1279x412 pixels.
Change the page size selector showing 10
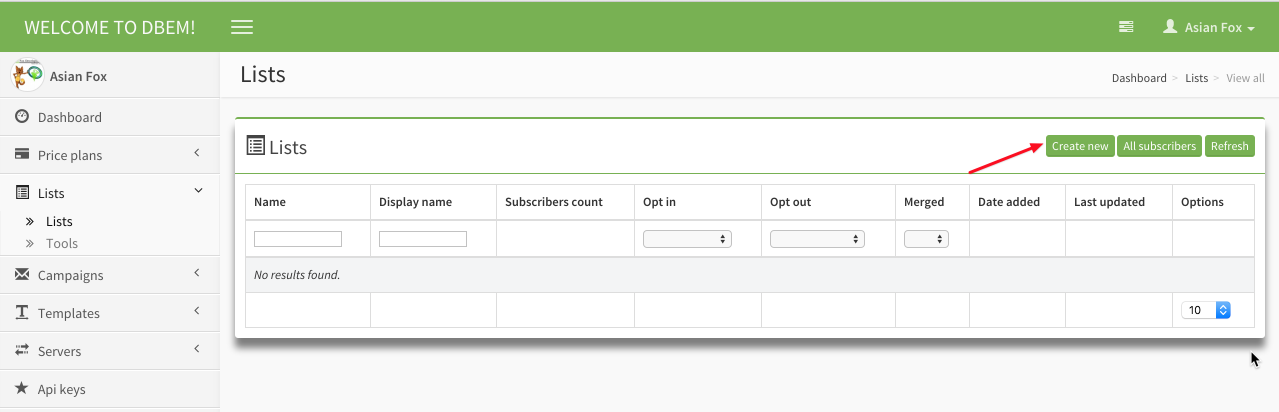1205,310
